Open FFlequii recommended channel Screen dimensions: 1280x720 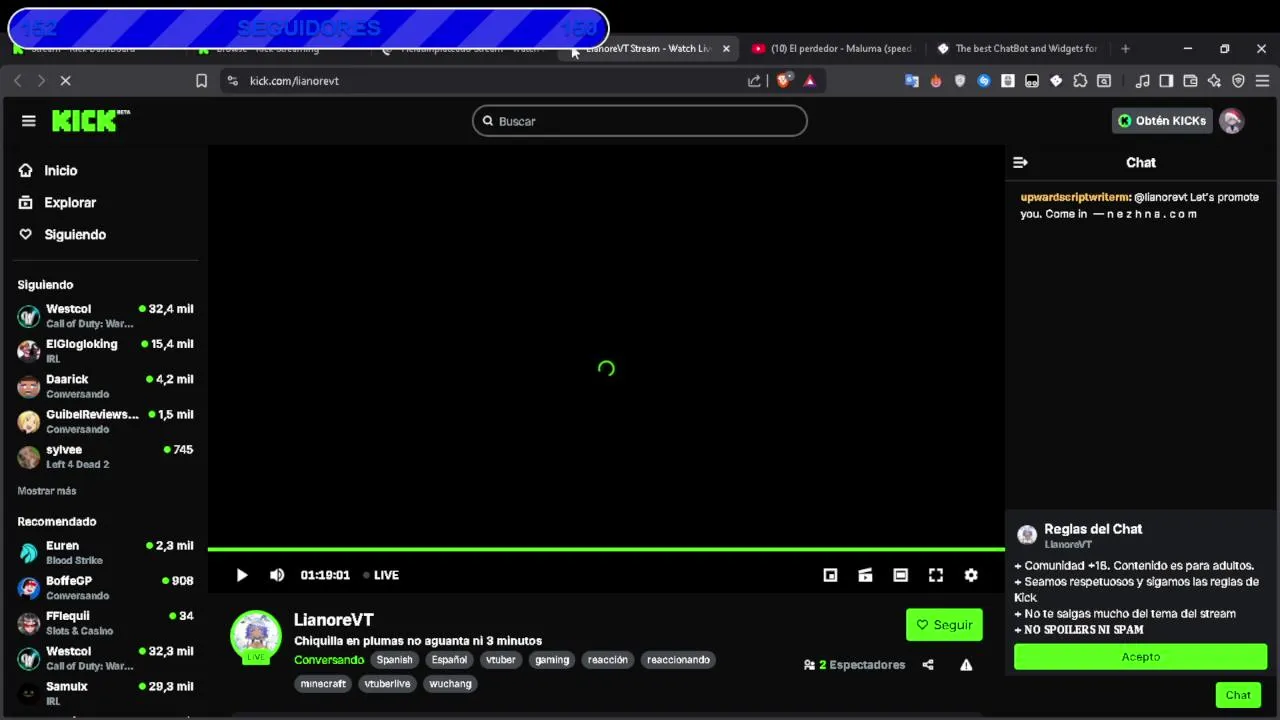105,623
